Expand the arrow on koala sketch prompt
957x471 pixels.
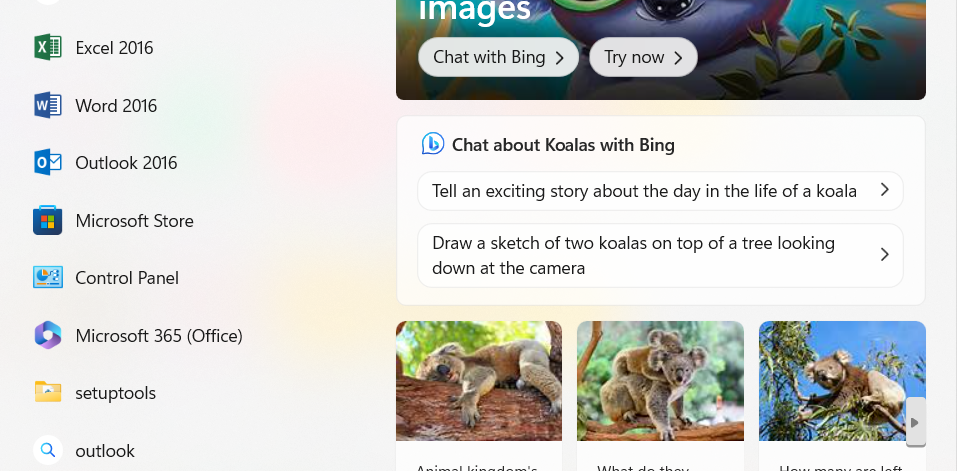coord(884,255)
